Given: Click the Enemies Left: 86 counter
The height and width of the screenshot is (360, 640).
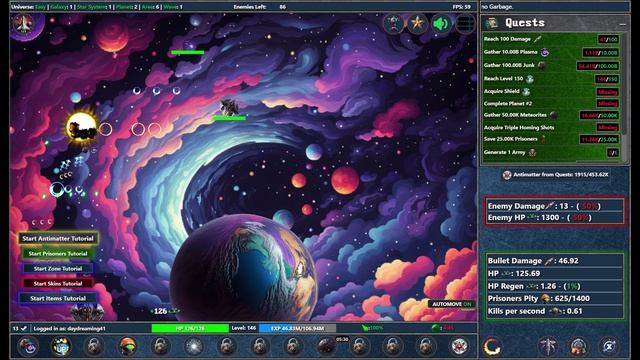Looking at the screenshot, I should tap(260, 7).
